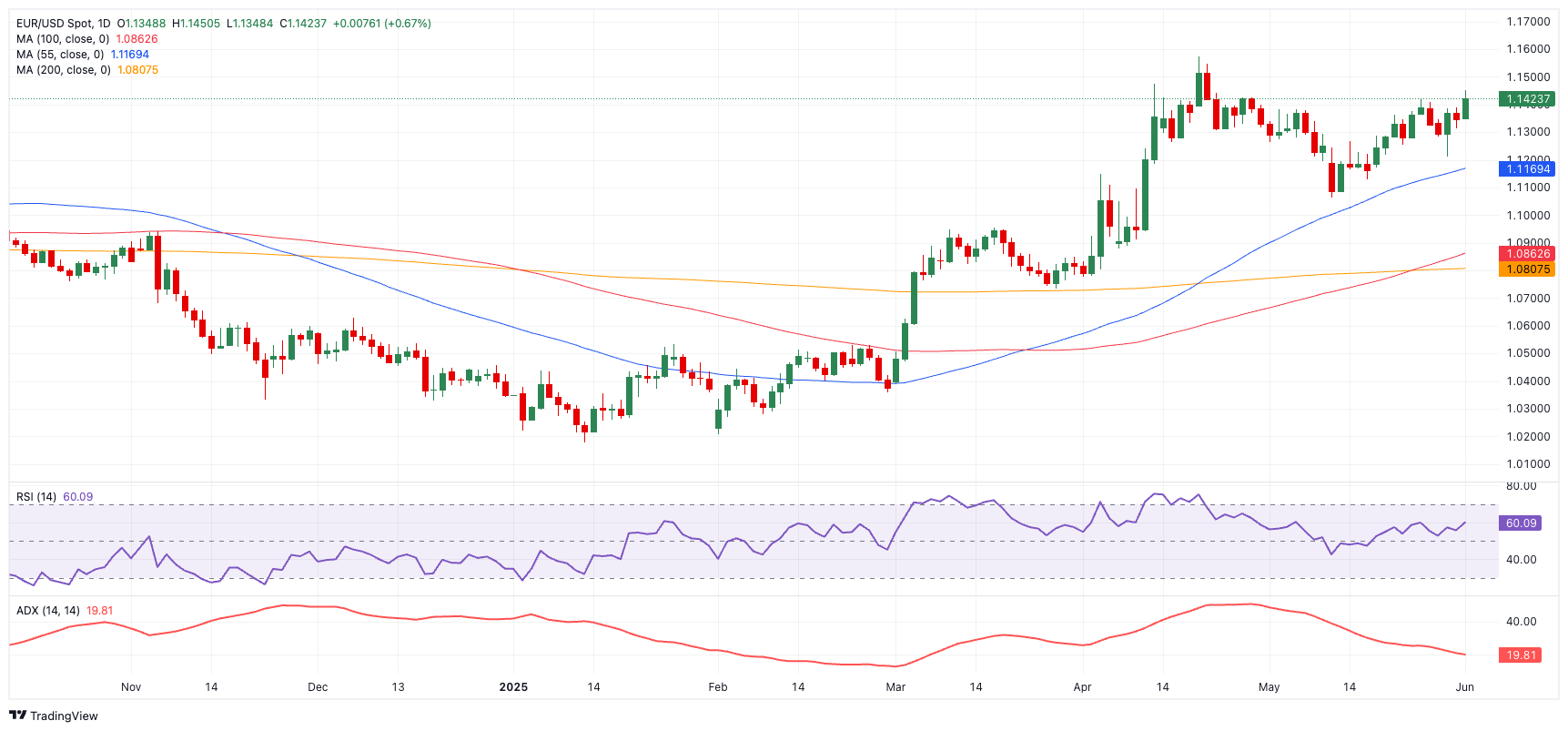Click the TradingView logo icon
This screenshot has height=731, width=1568.
pyautogui.click(x=17, y=716)
